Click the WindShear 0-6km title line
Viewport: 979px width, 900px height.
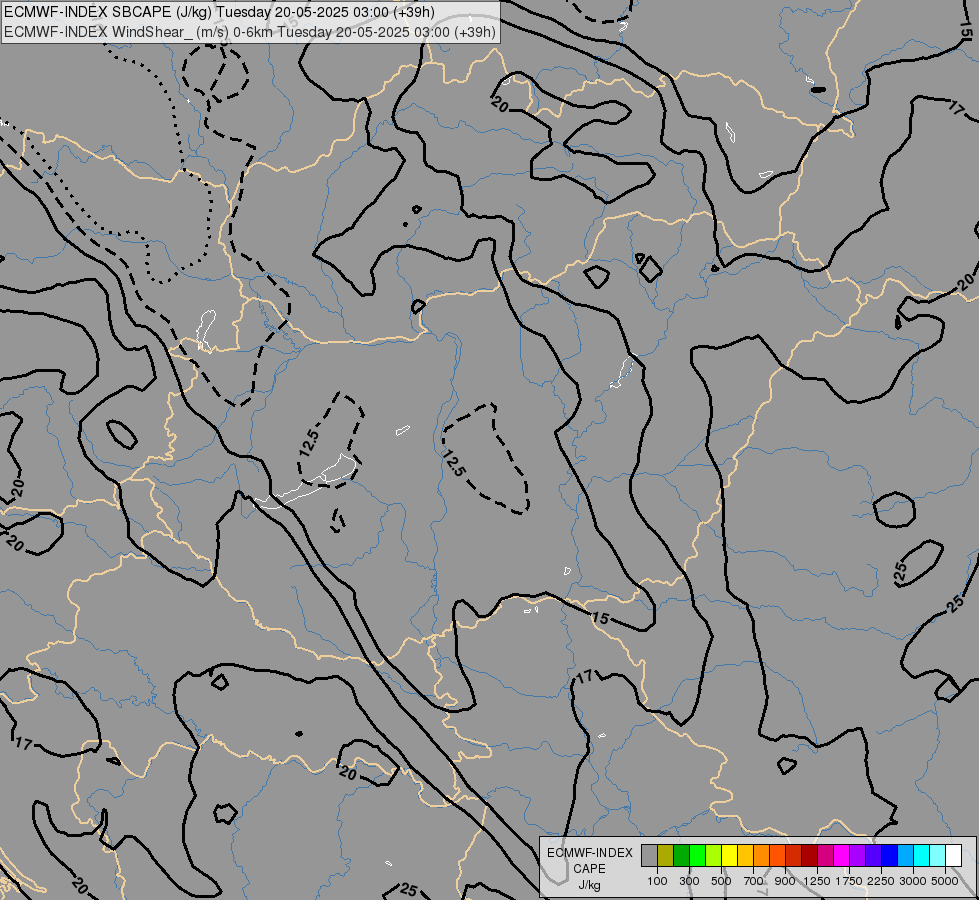pyautogui.click(x=250, y=32)
